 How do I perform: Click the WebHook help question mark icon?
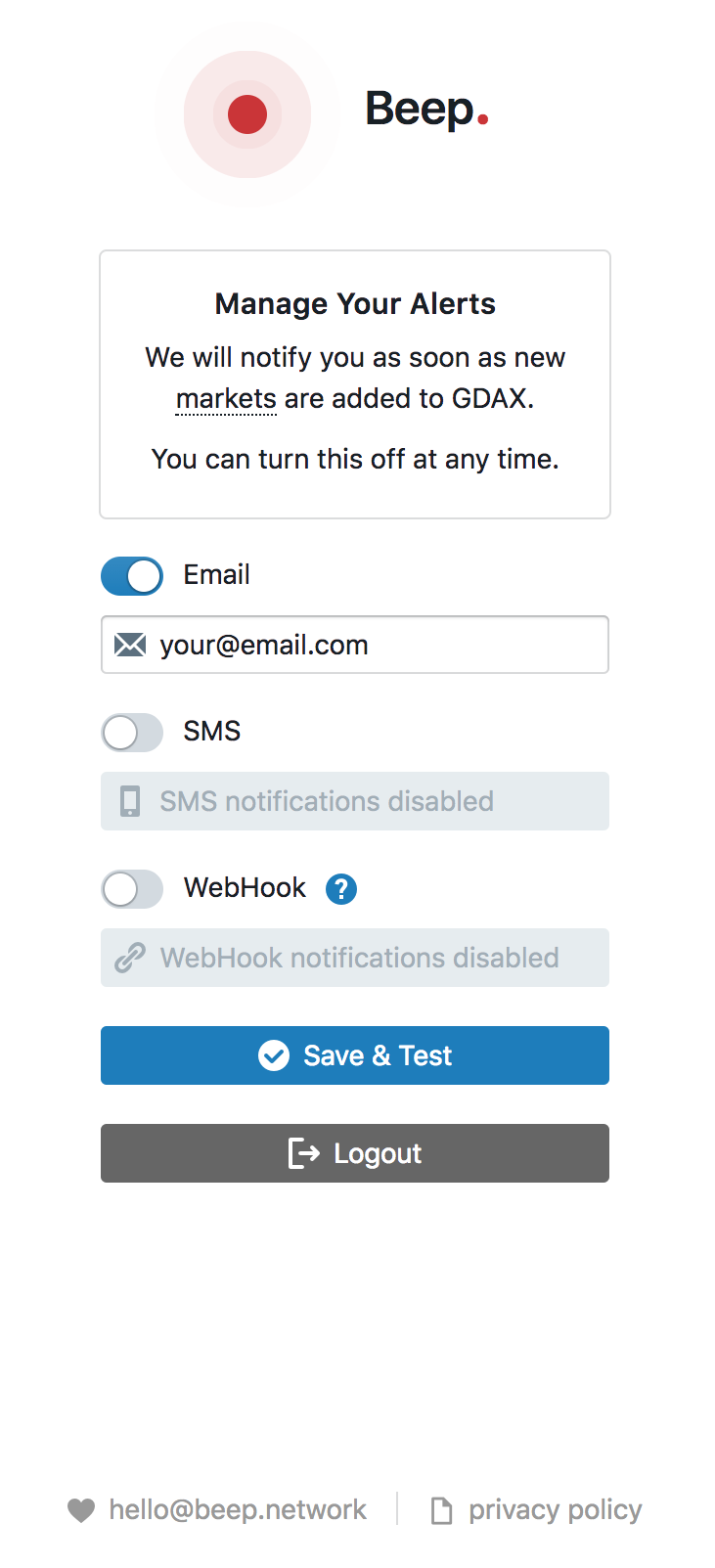pos(341,889)
